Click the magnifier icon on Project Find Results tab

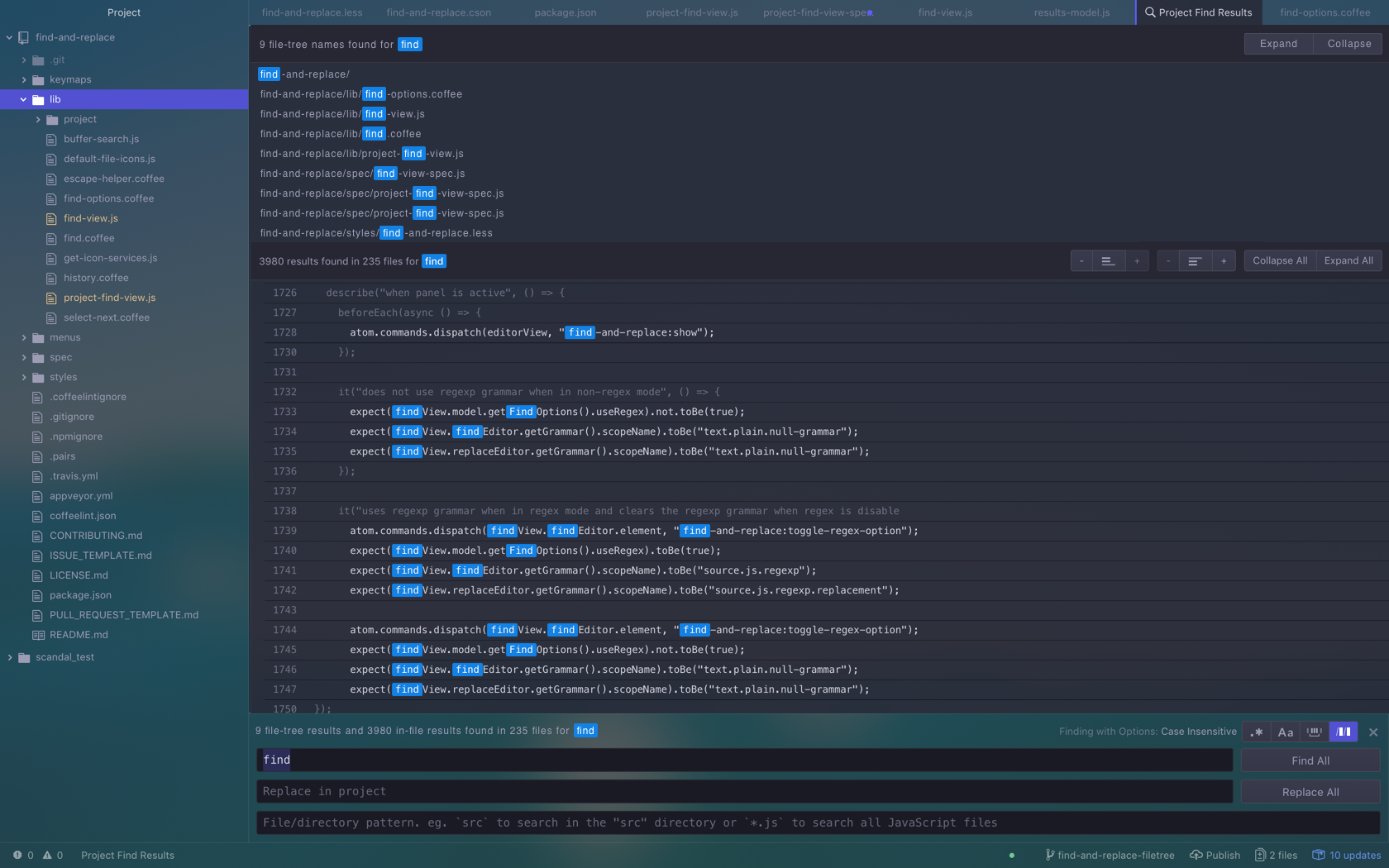point(1149,12)
